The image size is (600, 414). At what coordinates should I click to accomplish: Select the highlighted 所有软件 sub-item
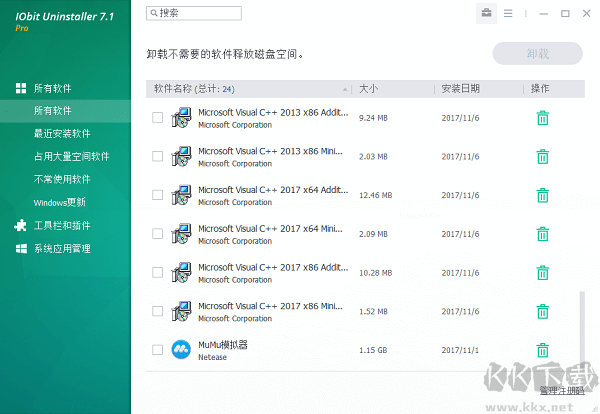coord(65,111)
